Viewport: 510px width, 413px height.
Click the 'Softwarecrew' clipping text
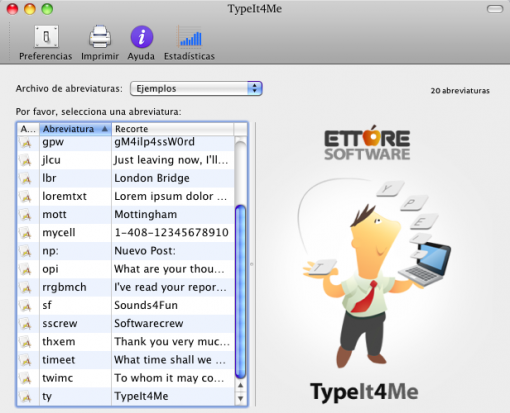[149, 324]
